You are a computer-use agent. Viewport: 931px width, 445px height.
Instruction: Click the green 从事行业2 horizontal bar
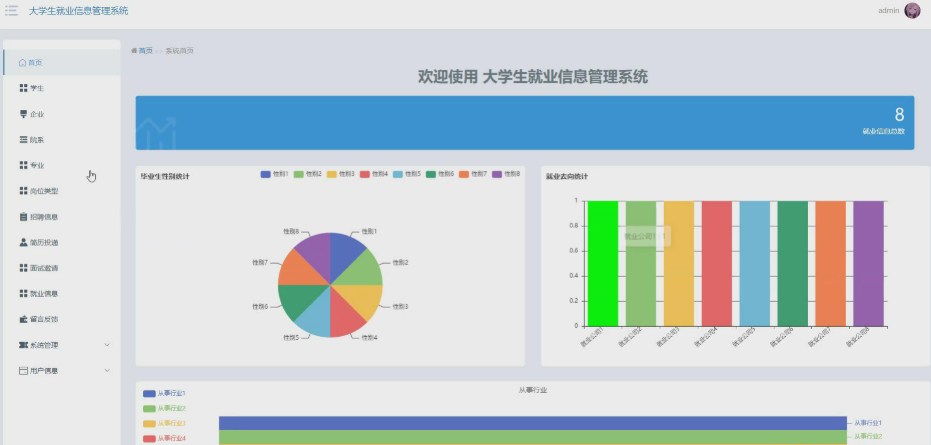point(533,437)
